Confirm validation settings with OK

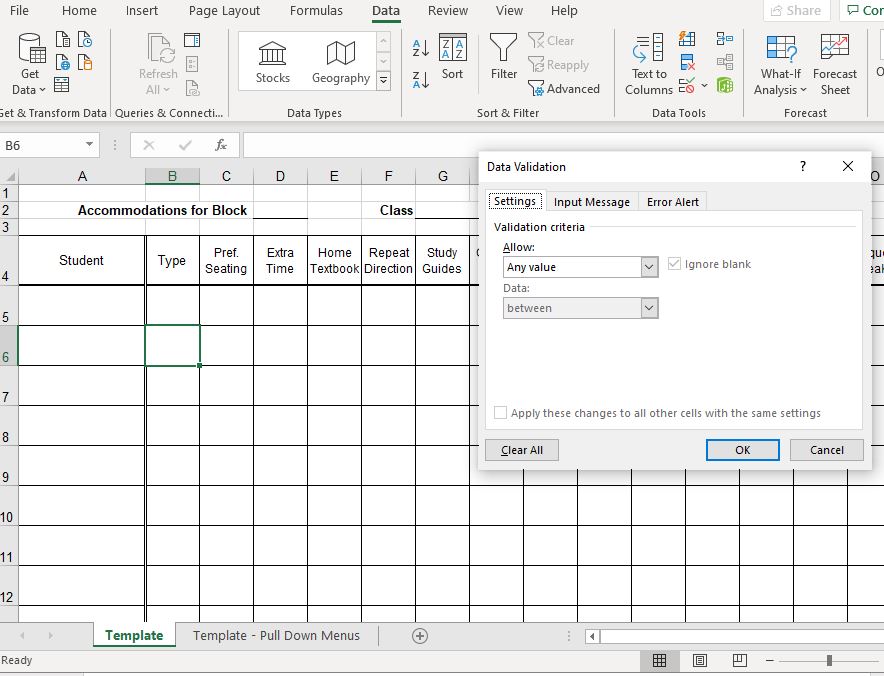pos(742,450)
